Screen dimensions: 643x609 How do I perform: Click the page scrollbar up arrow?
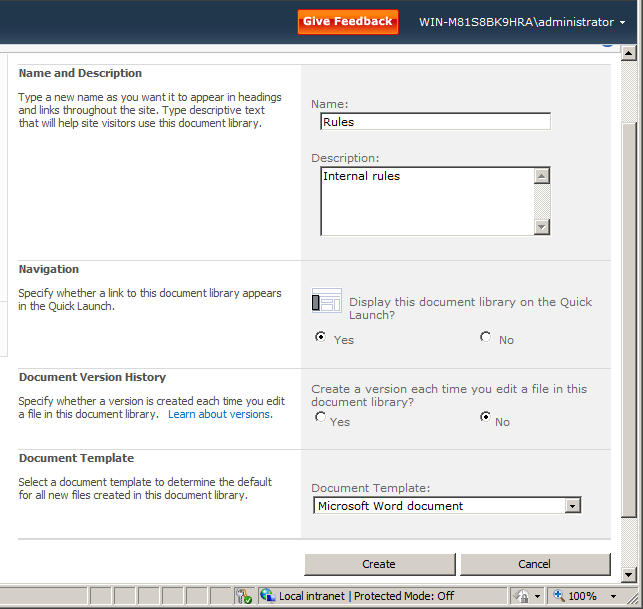pyautogui.click(x=629, y=53)
